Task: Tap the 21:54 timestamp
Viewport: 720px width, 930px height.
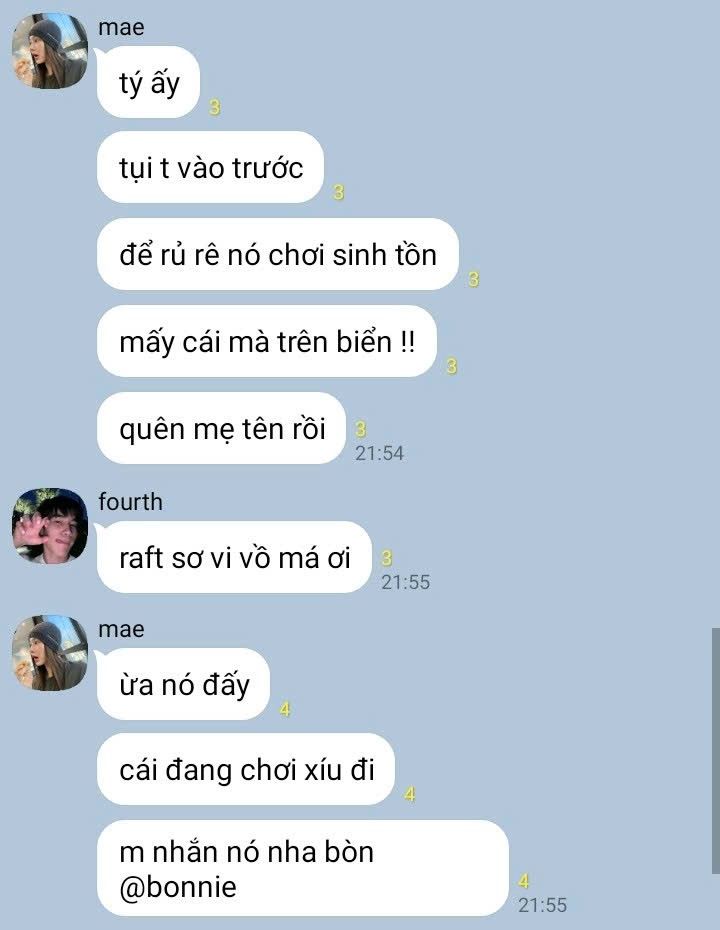Action: [379, 453]
